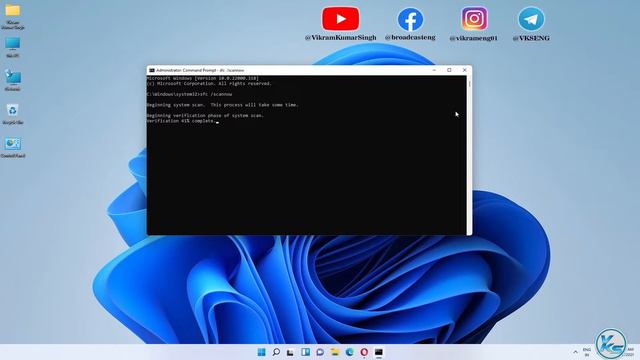
Task: Open Command Prompt window system menu icon
Action: [x=152, y=70]
